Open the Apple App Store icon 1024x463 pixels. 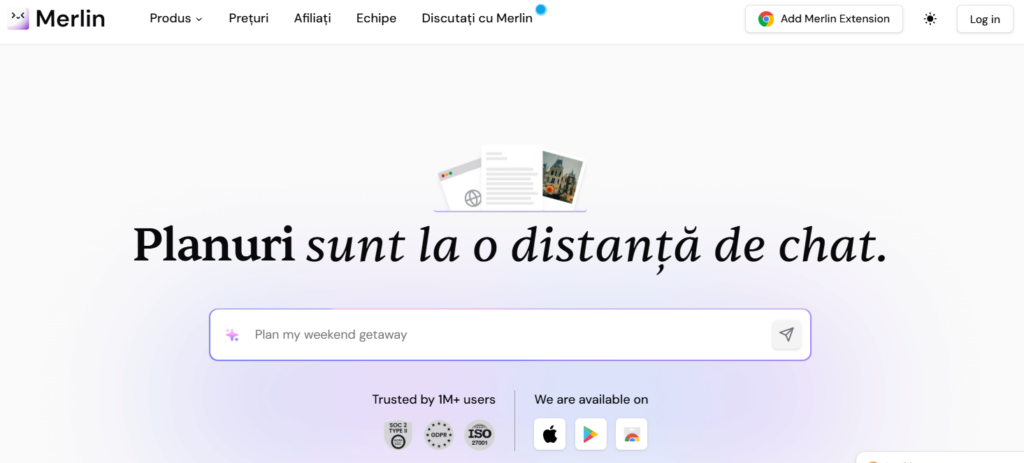pos(550,434)
